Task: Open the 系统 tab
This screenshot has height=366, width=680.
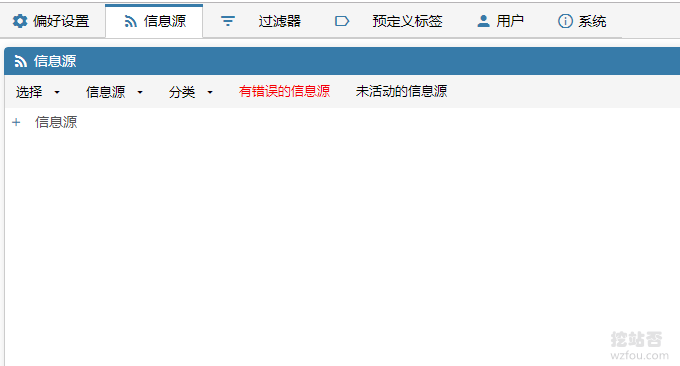Action: pyautogui.click(x=582, y=21)
